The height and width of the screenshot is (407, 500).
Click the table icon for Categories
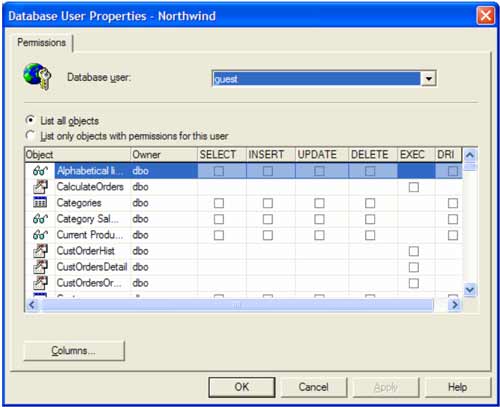(x=40, y=202)
